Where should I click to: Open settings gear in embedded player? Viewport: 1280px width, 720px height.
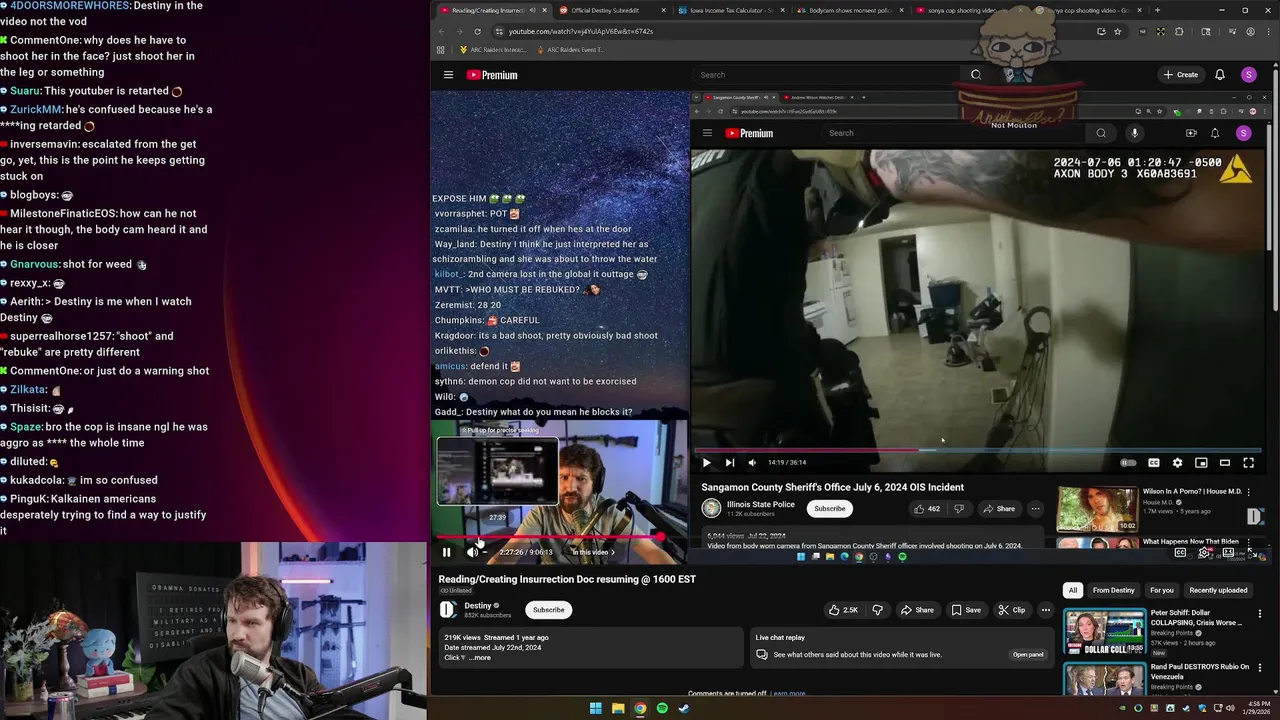(1177, 463)
